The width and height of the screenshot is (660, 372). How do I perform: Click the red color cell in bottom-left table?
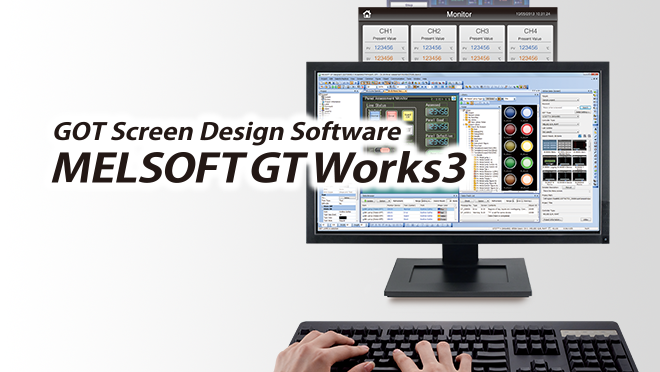(442, 213)
